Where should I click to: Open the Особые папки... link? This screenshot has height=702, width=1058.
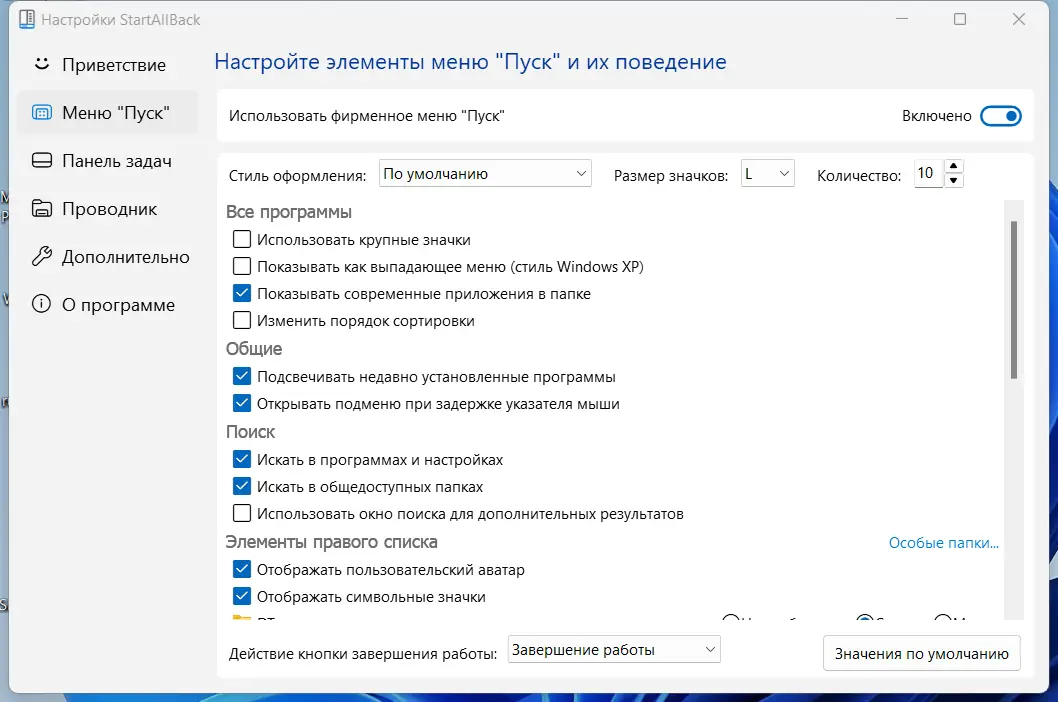point(943,542)
